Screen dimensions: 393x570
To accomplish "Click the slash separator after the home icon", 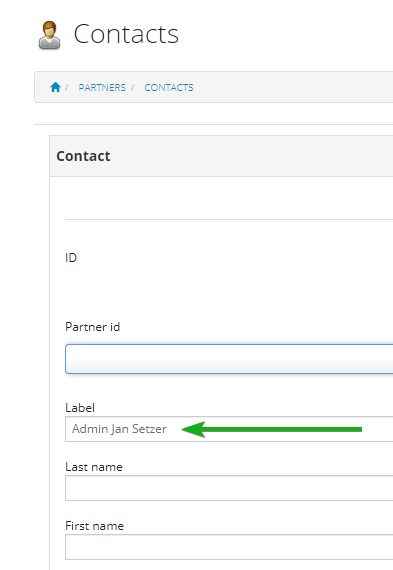I will 67,88.
